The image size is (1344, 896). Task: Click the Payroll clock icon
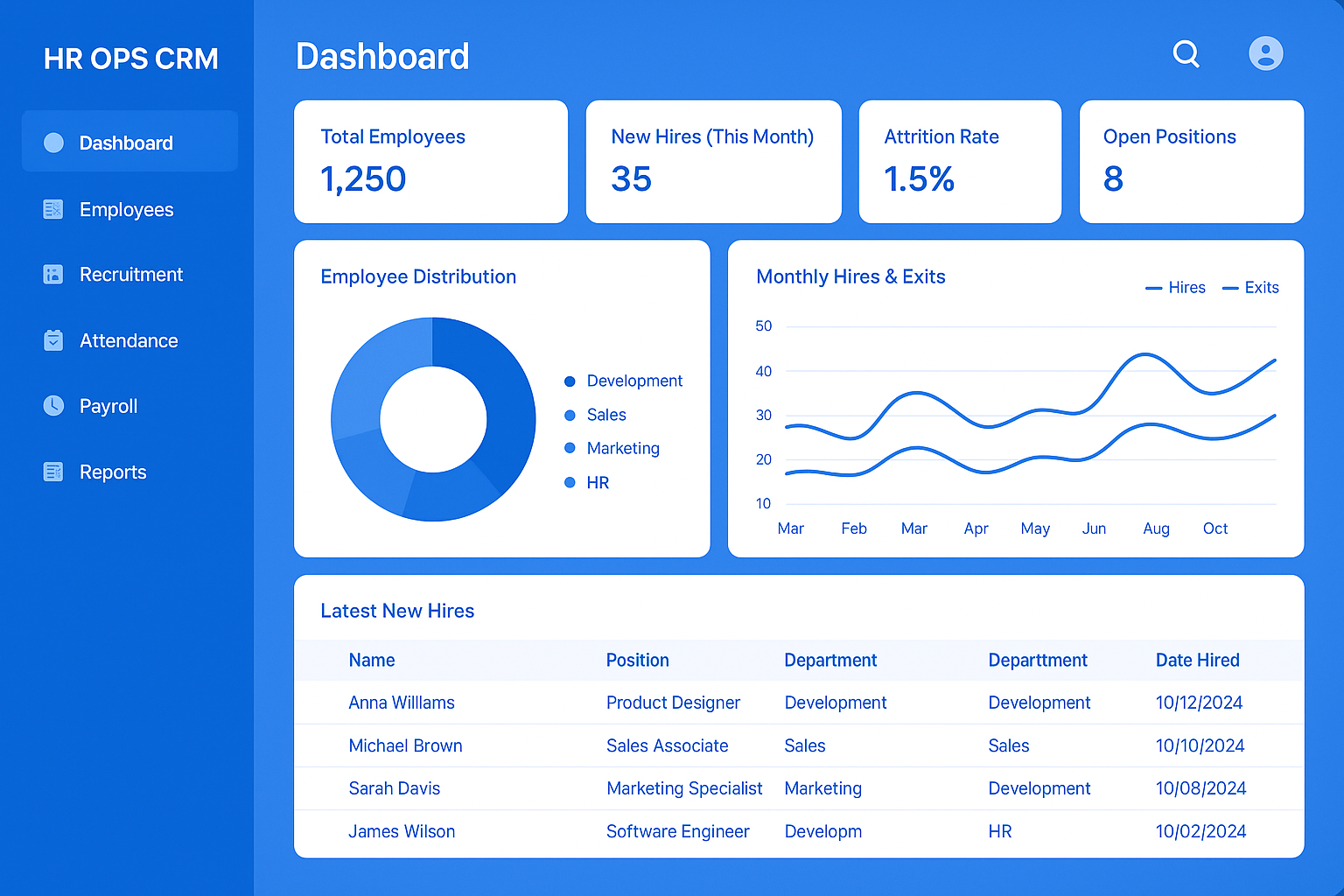tap(53, 405)
